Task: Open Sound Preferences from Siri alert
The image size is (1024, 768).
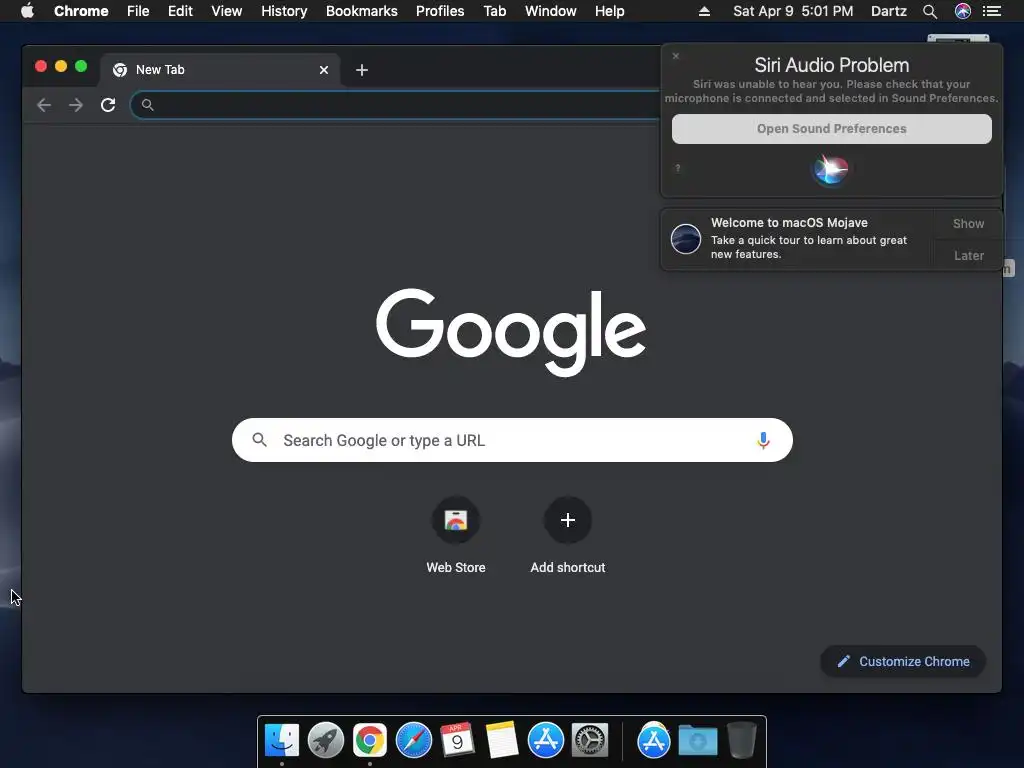Action: (831, 129)
